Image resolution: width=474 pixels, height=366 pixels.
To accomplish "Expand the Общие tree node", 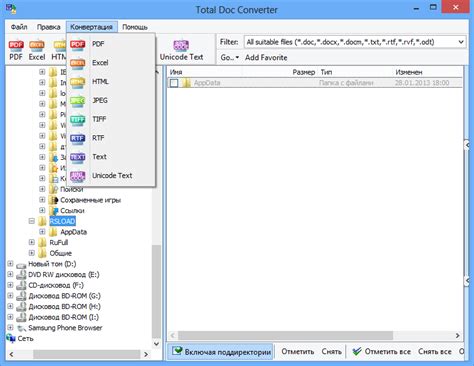I will click(32, 253).
